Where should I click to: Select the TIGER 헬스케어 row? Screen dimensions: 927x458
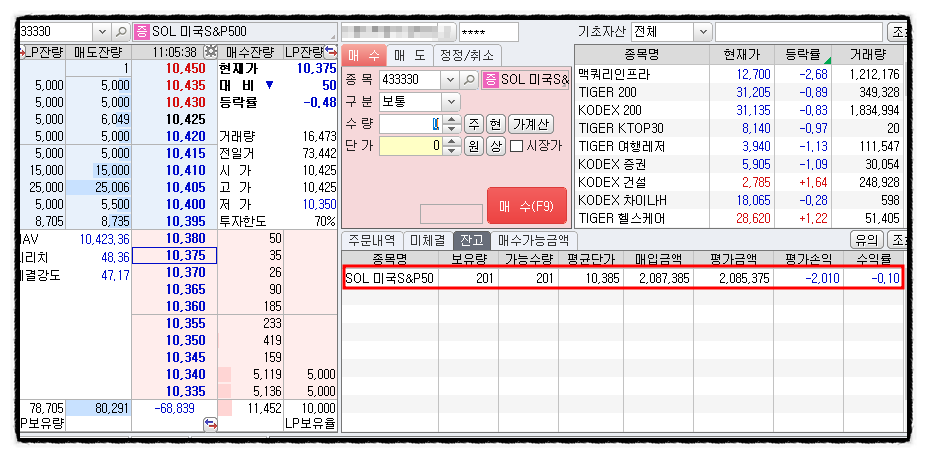click(x=739, y=219)
